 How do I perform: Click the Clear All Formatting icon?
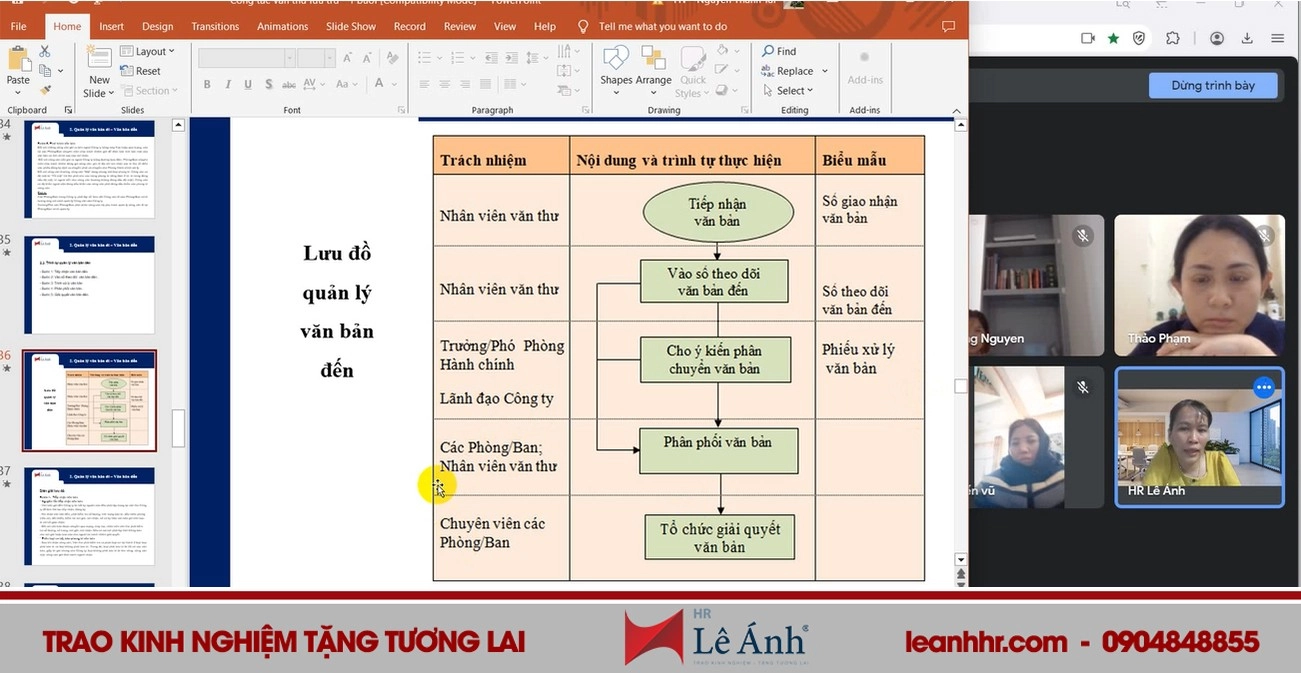pyautogui.click(x=391, y=57)
